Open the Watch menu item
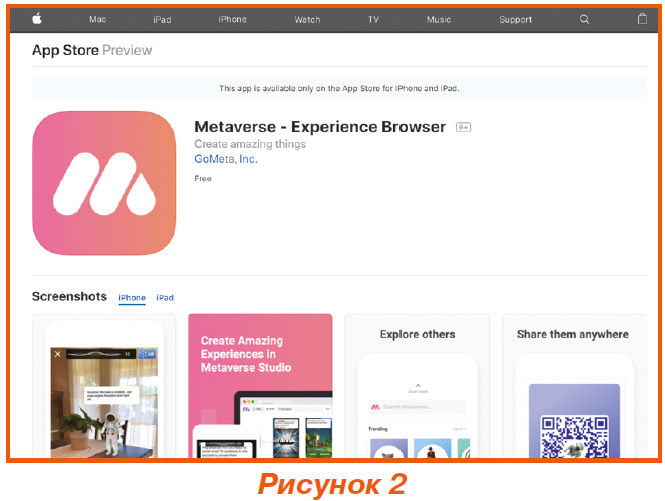The height and width of the screenshot is (501, 665). click(x=307, y=20)
